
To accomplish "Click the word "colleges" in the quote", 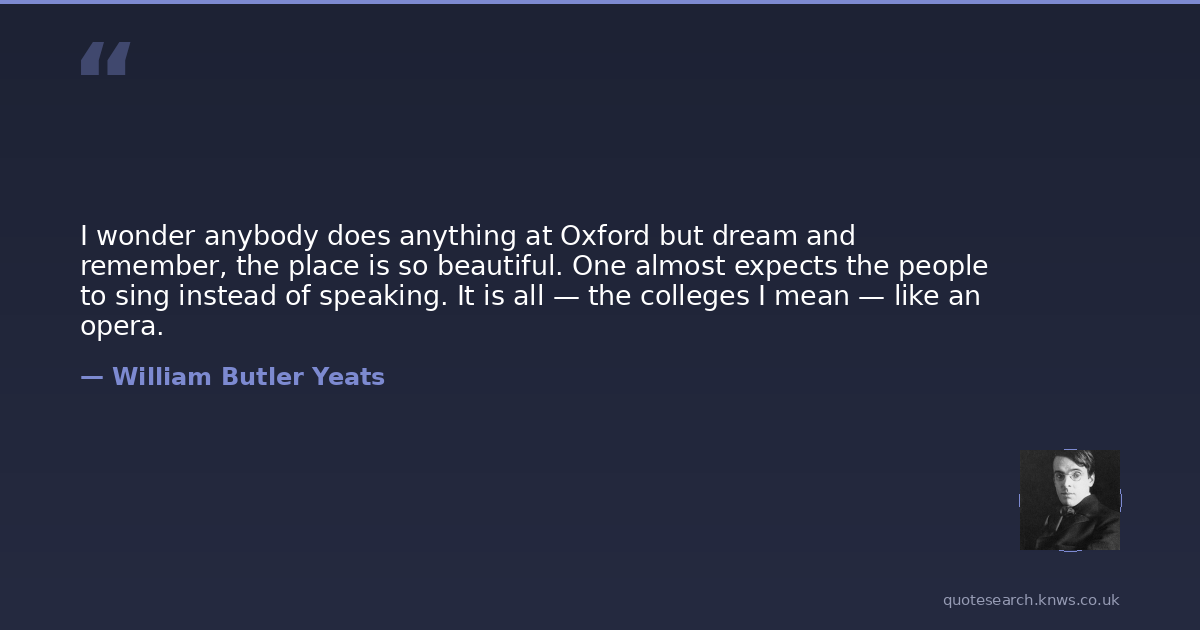I will pyautogui.click(x=692, y=297).
